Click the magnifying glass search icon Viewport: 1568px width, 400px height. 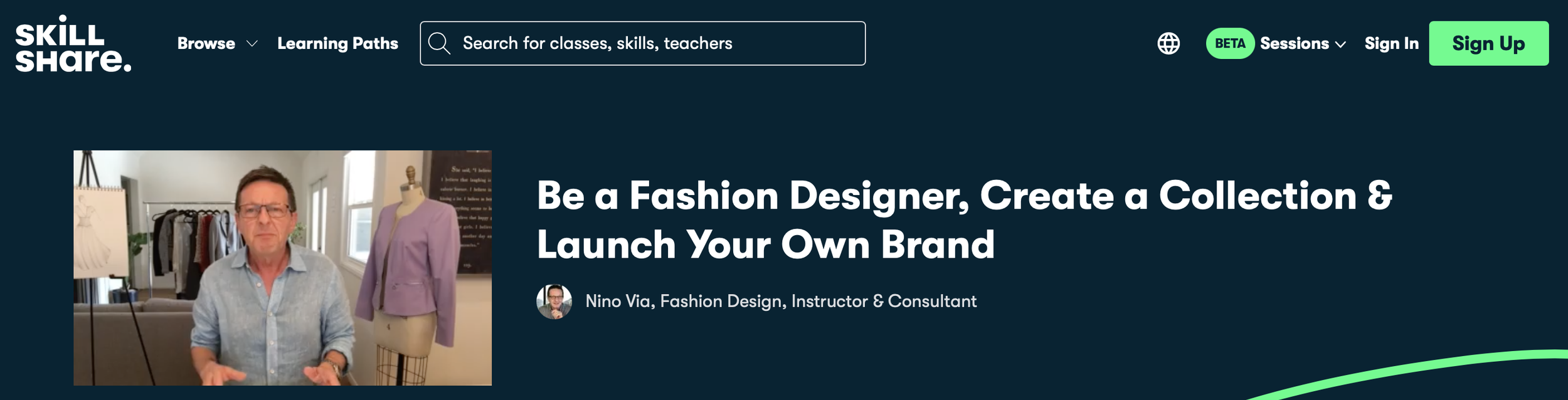click(x=439, y=43)
